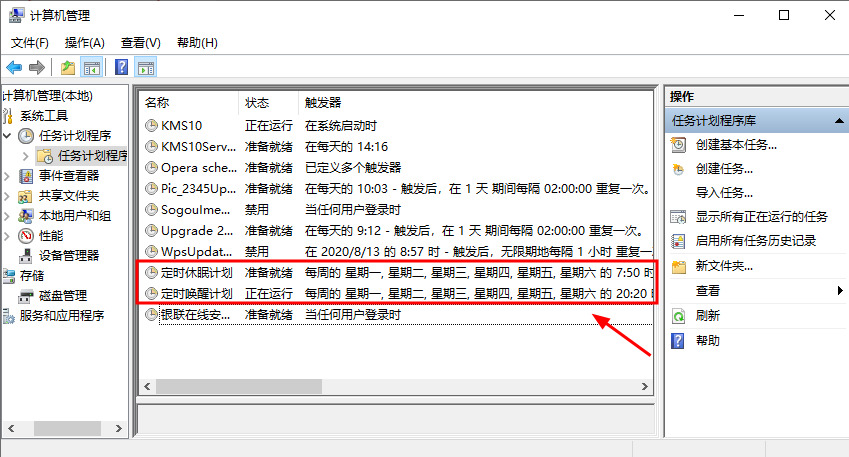This screenshot has height=457, width=849.
Task: Open the 操作(A) menu
Action: [84, 43]
